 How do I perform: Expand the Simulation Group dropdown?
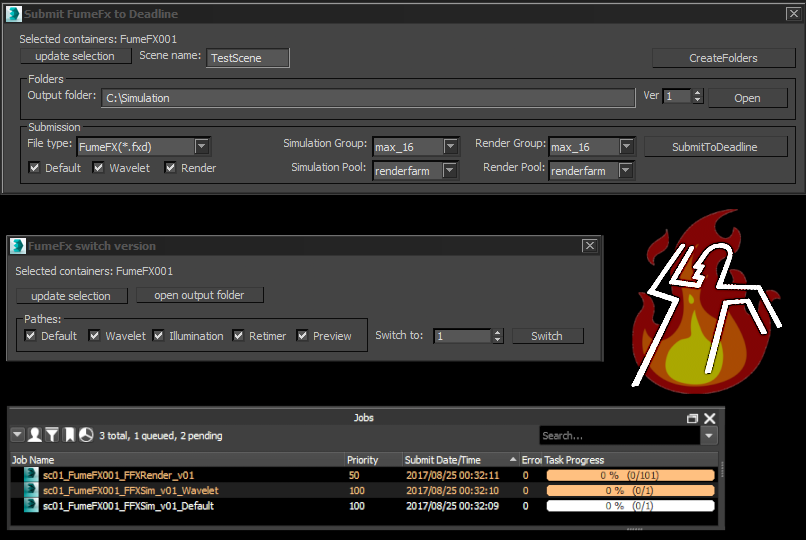point(450,146)
